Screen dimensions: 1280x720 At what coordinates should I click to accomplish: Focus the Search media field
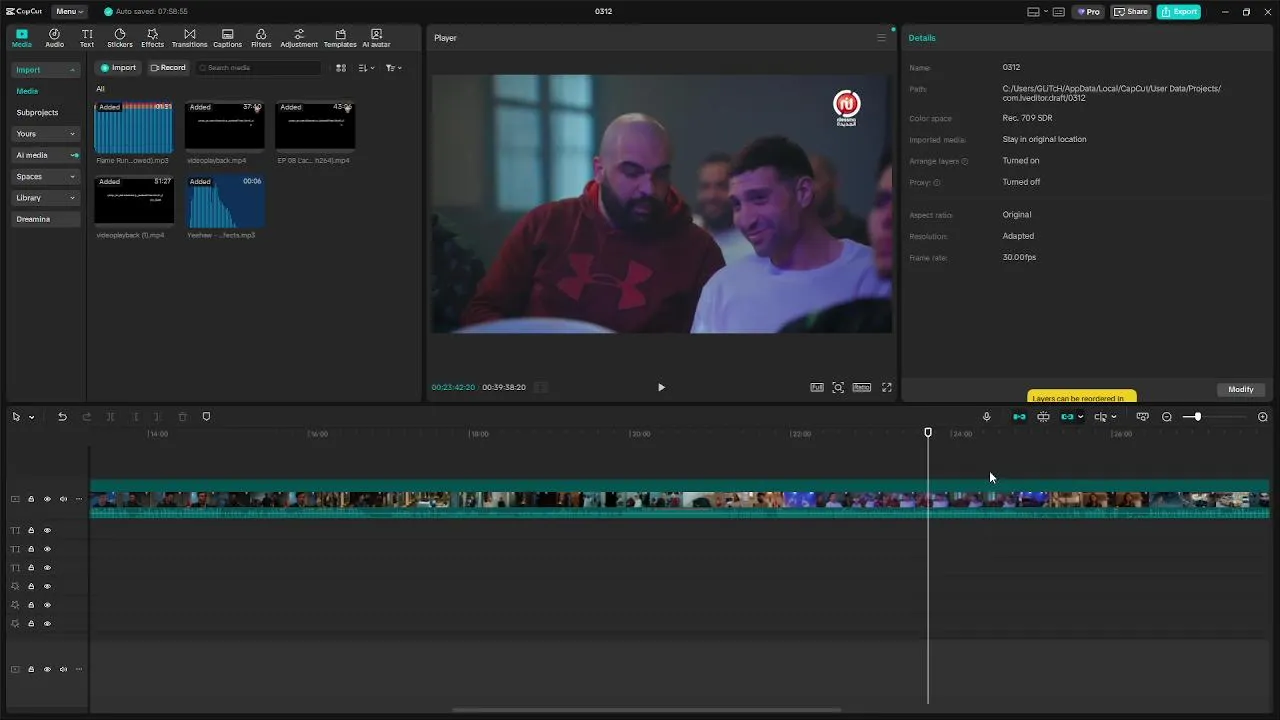259,68
